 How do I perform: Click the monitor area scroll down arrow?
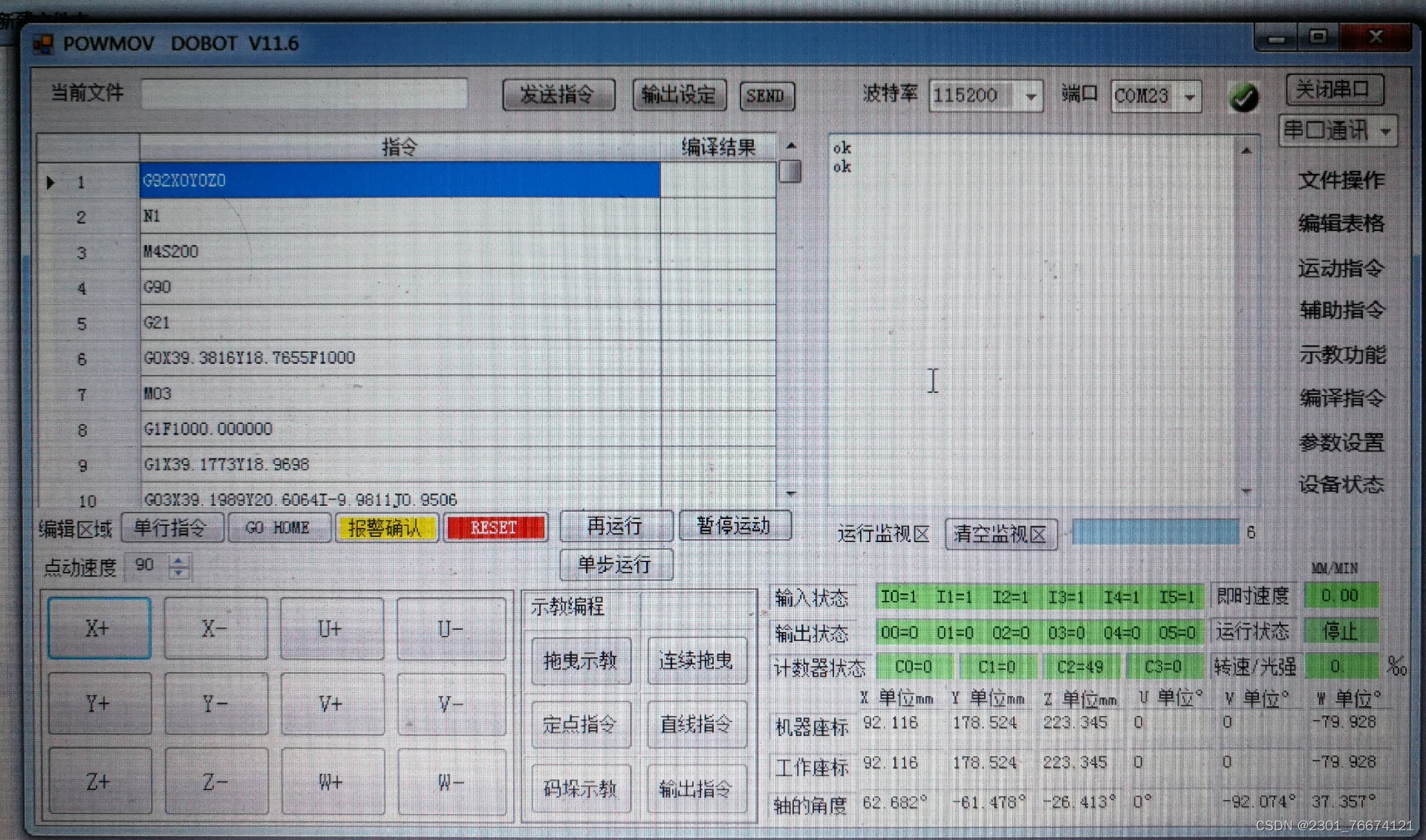click(1246, 491)
